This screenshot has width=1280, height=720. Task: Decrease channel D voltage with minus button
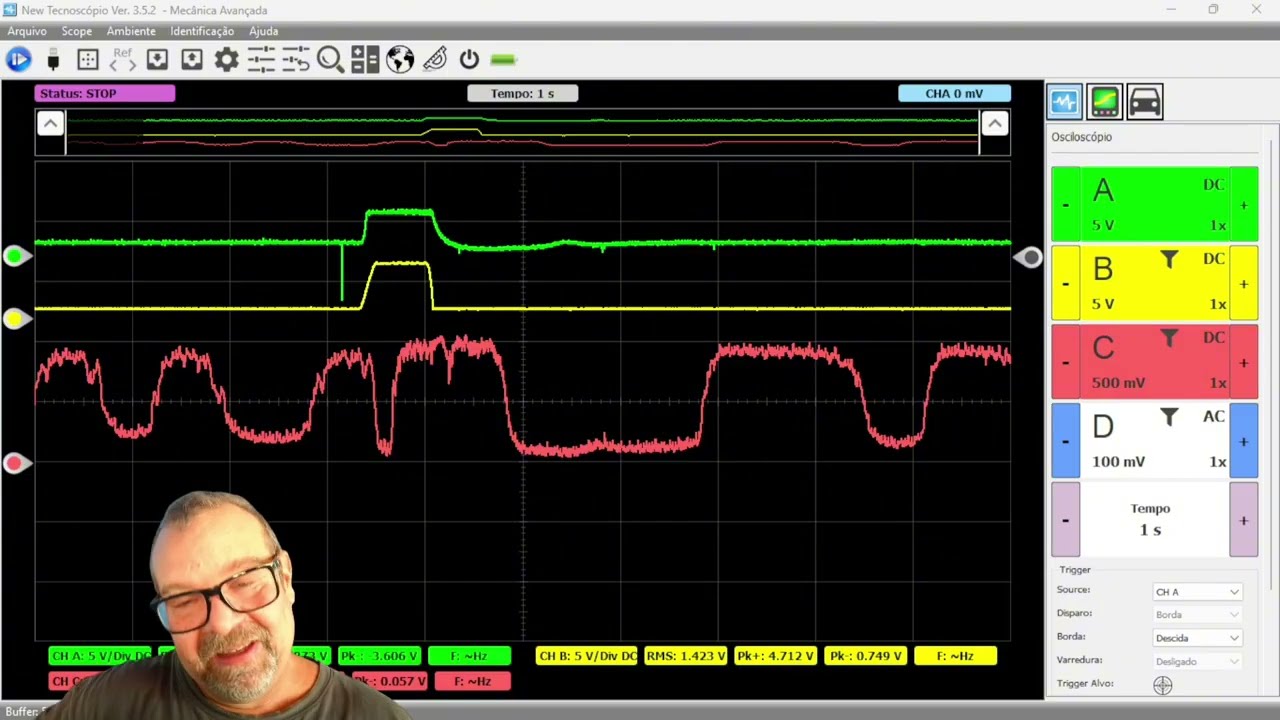tap(1065, 441)
